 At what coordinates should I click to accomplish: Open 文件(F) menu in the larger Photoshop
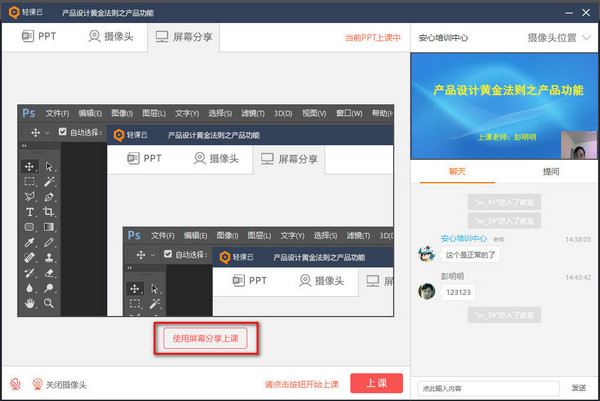click(57, 113)
